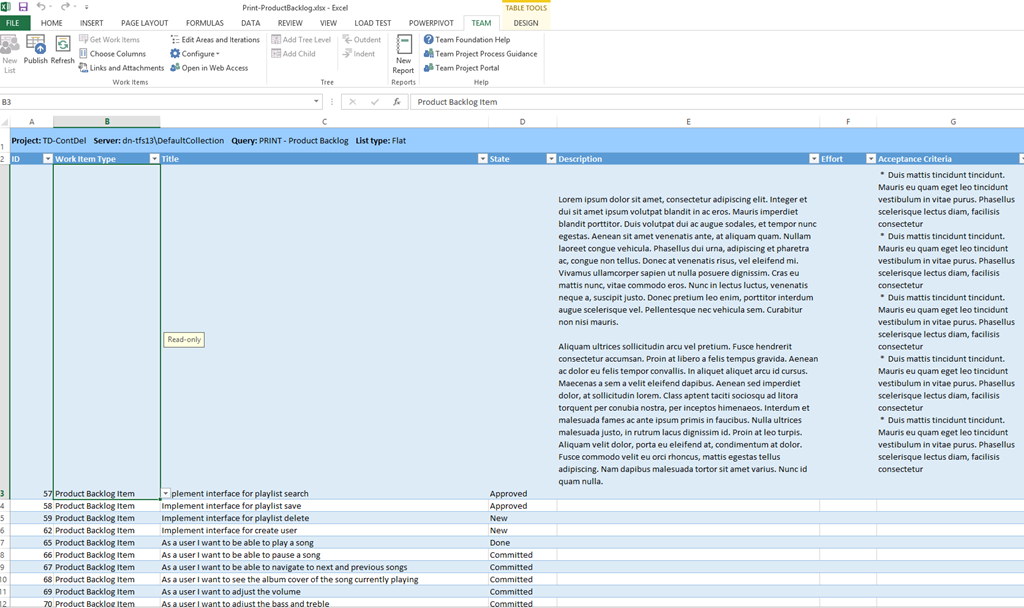Click Choose Columns in ribbon
This screenshot has width=1024, height=608.
click(117, 54)
